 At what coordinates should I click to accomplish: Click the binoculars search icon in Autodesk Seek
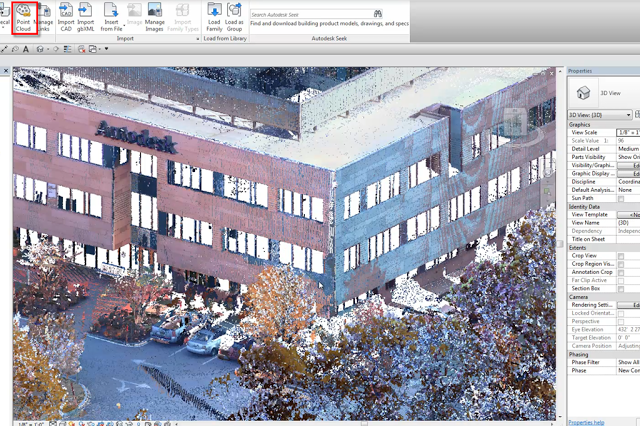[x=378, y=14]
